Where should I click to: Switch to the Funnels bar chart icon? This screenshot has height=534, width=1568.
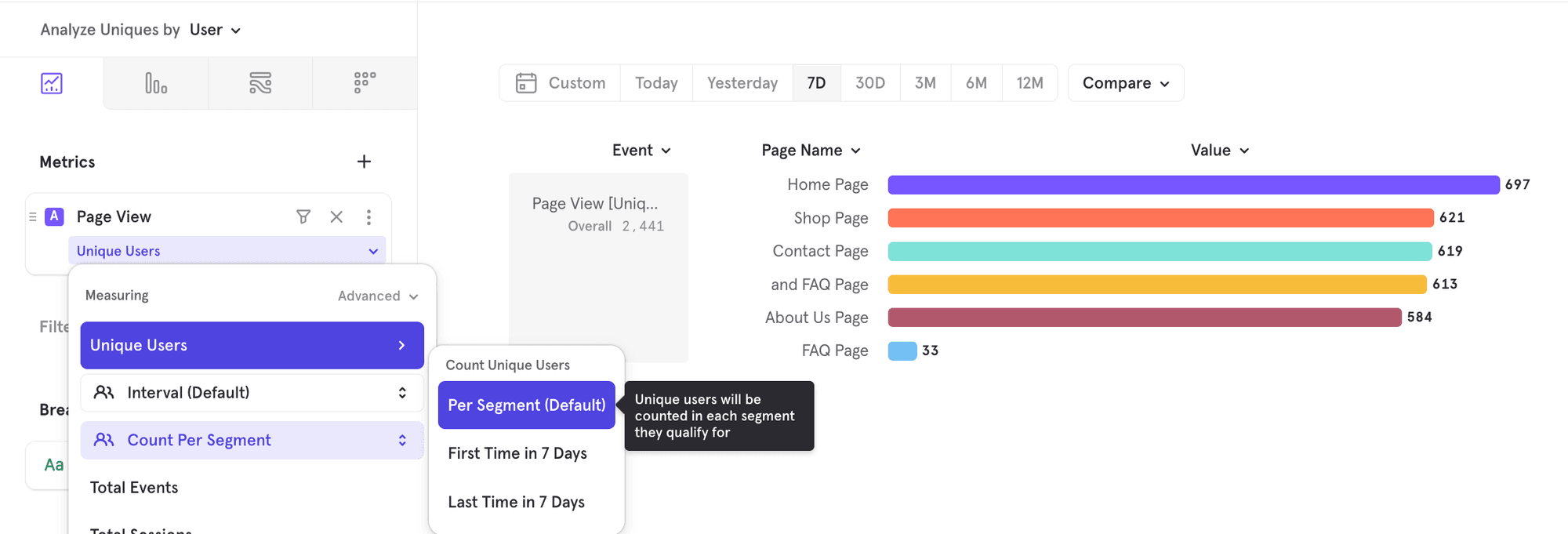(156, 83)
